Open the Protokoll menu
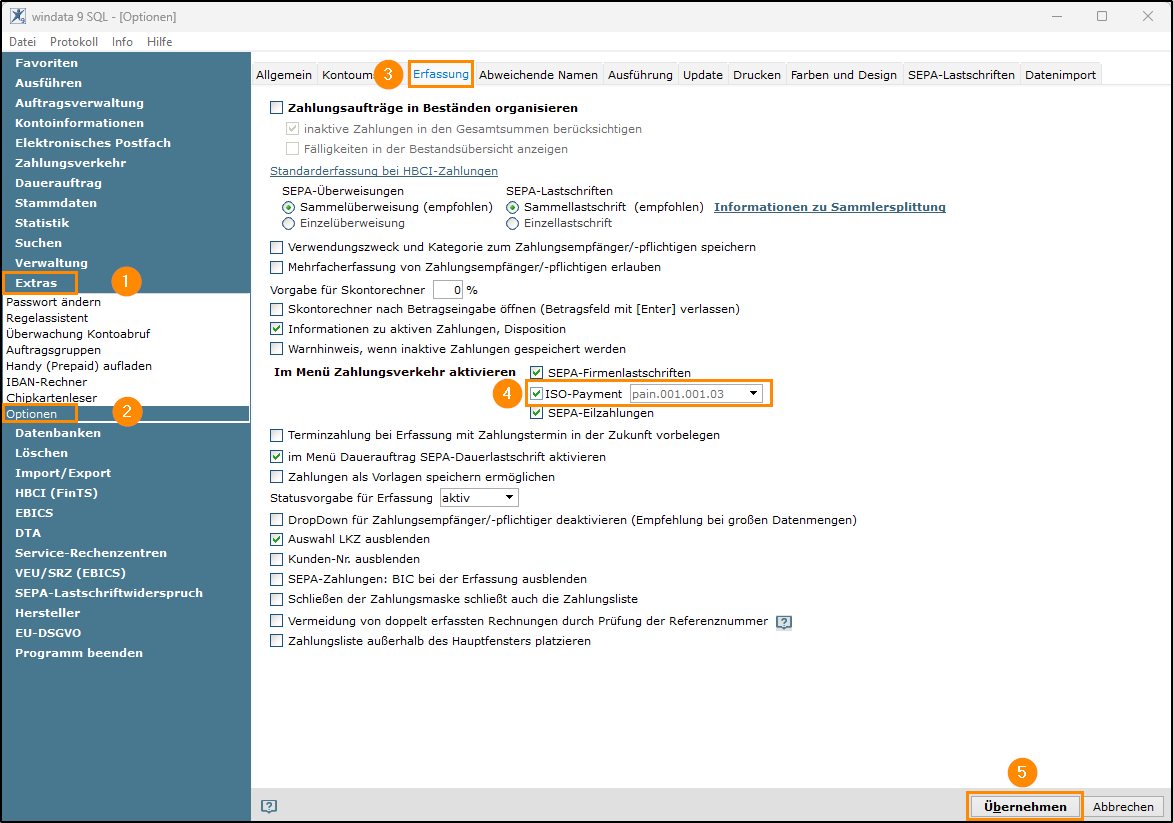The image size is (1173, 823). pyautogui.click(x=74, y=42)
